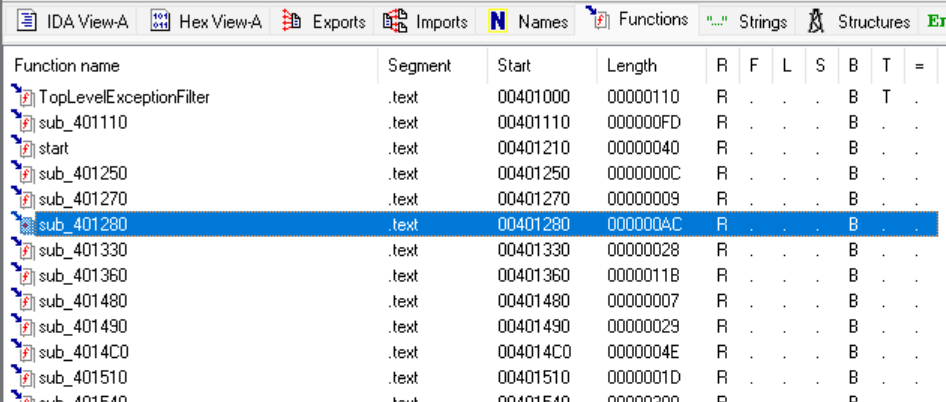The height and width of the screenshot is (402, 946).
Task: Switch to the IDA View-A tab
Action: (x=73, y=22)
